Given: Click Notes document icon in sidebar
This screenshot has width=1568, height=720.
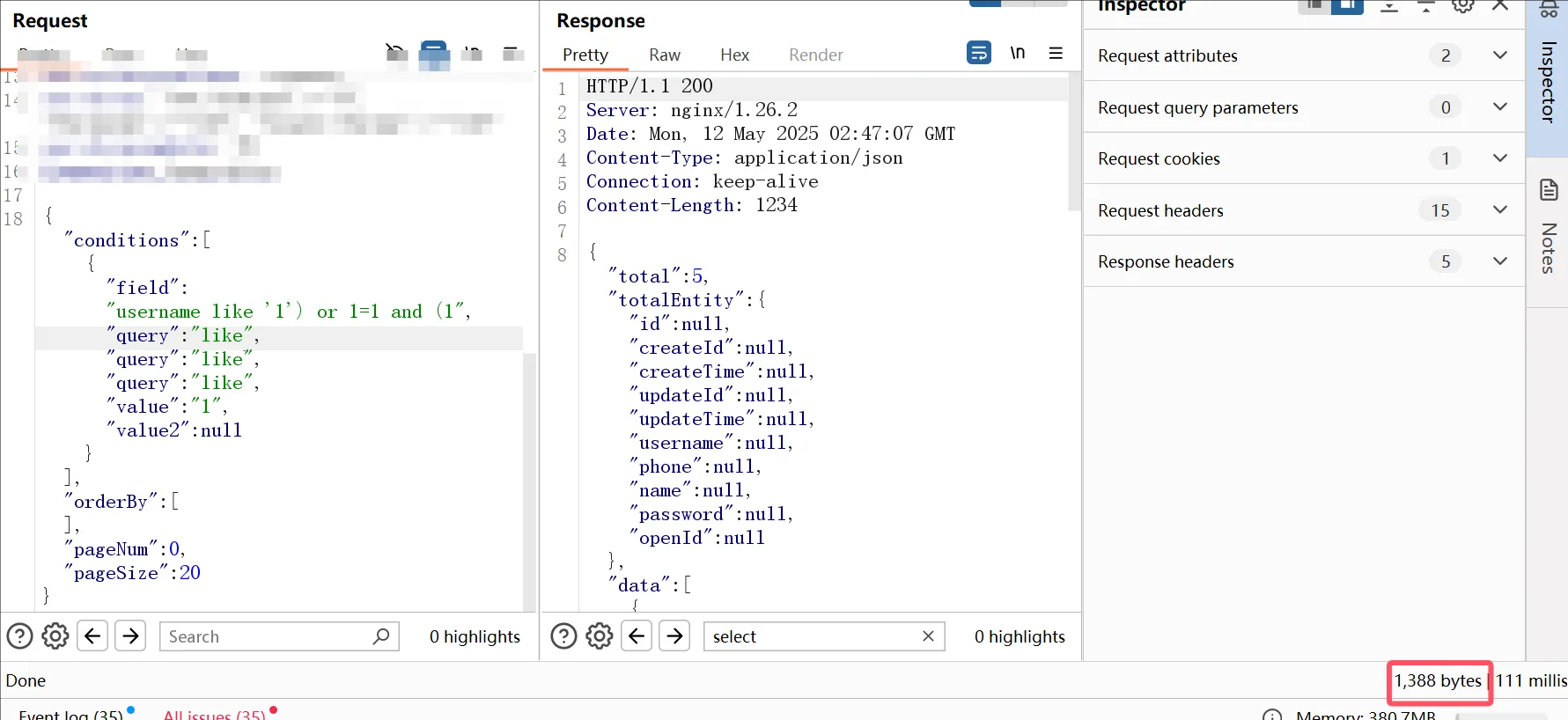Looking at the screenshot, I should point(1549,190).
